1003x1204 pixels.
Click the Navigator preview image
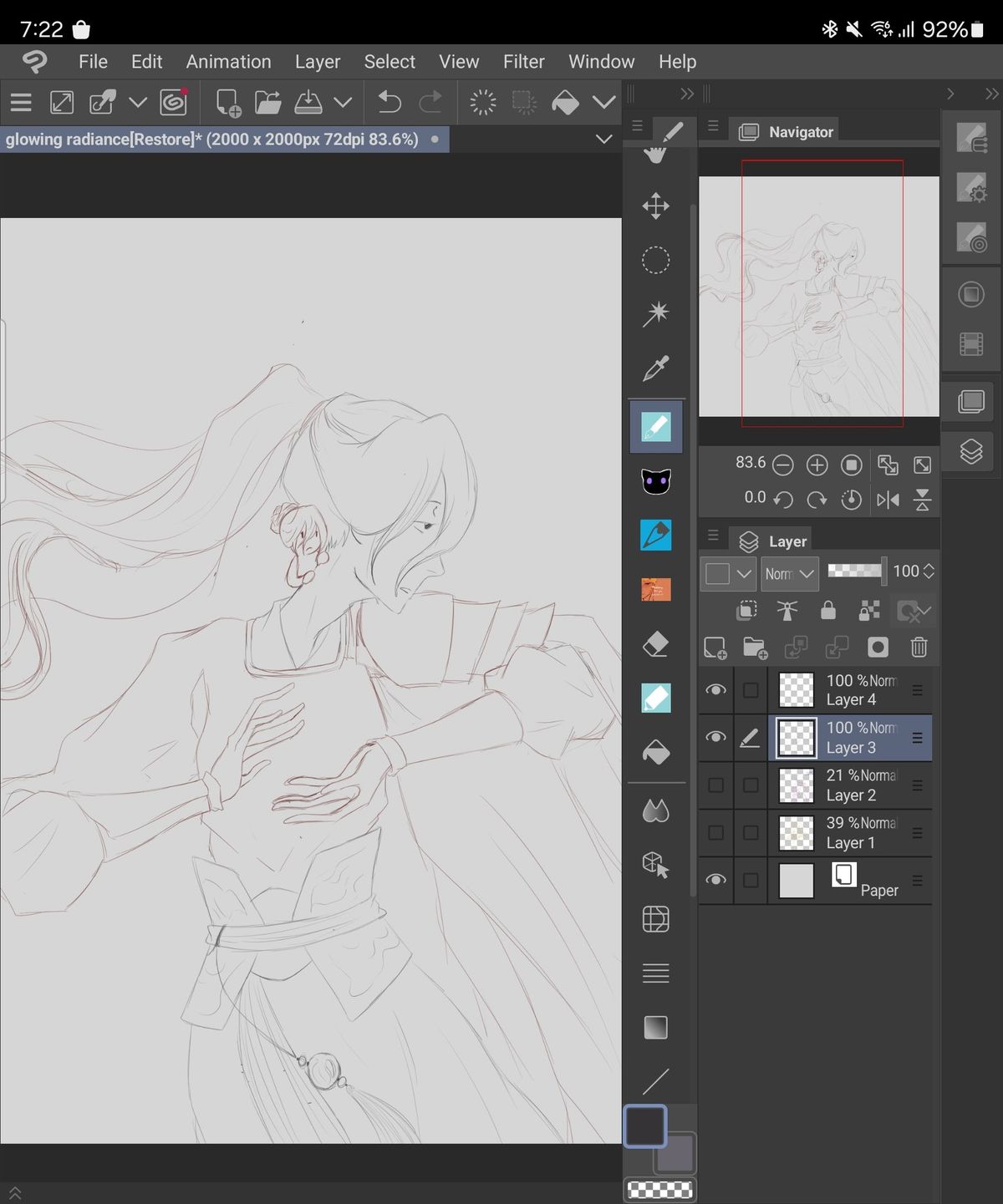(x=818, y=296)
